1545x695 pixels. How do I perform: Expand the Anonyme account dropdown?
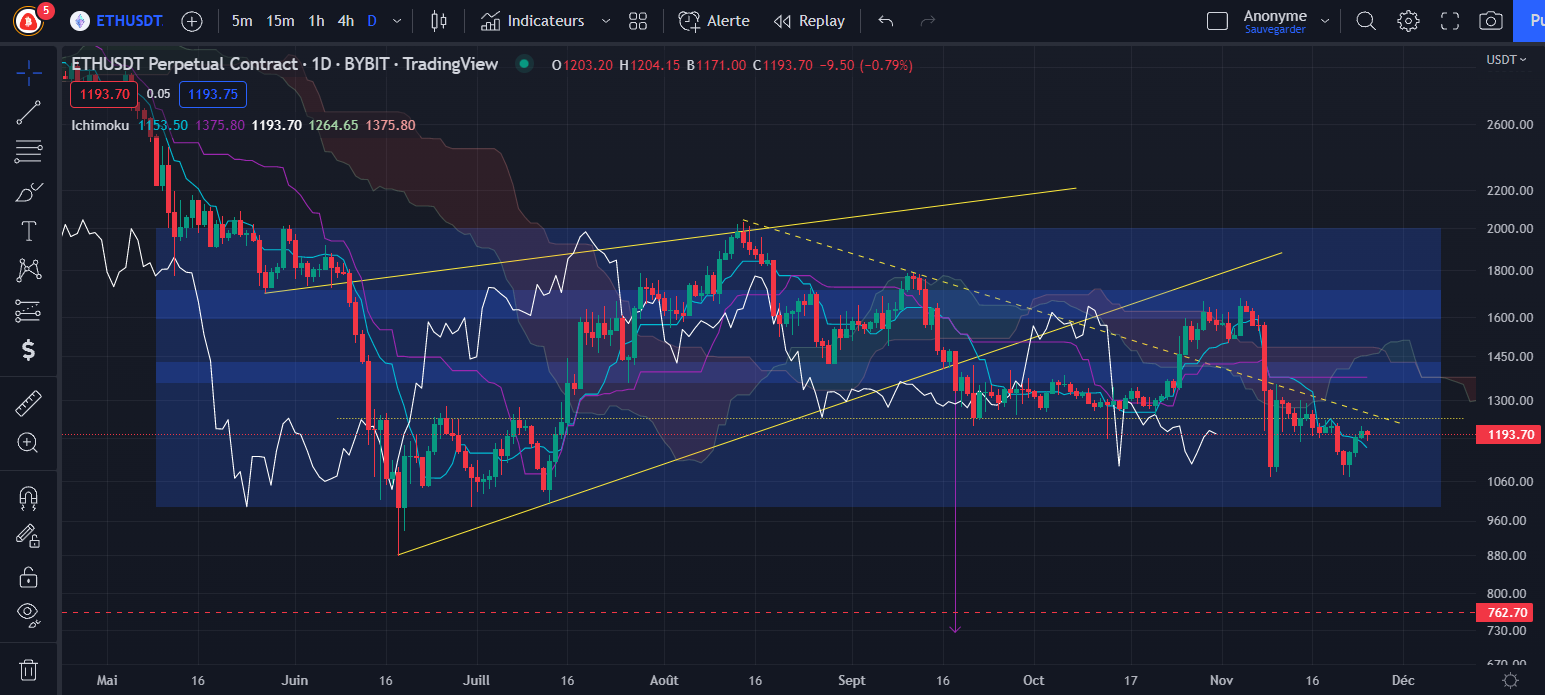[x=1327, y=20]
